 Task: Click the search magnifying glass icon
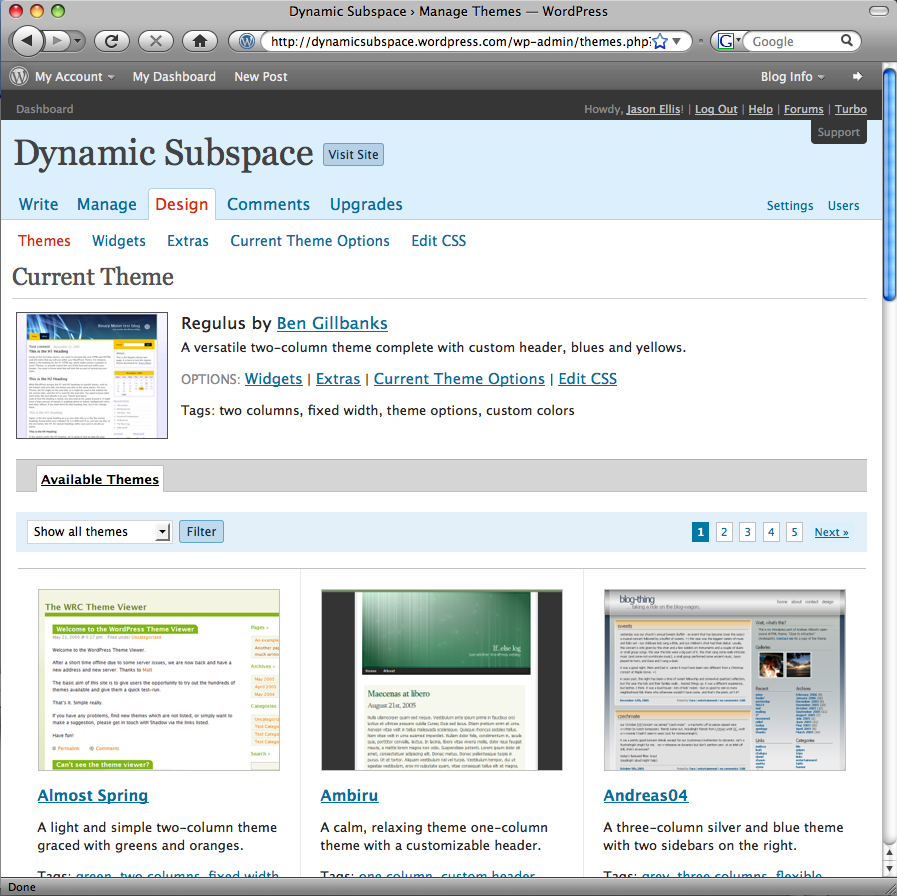click(847, 41)
